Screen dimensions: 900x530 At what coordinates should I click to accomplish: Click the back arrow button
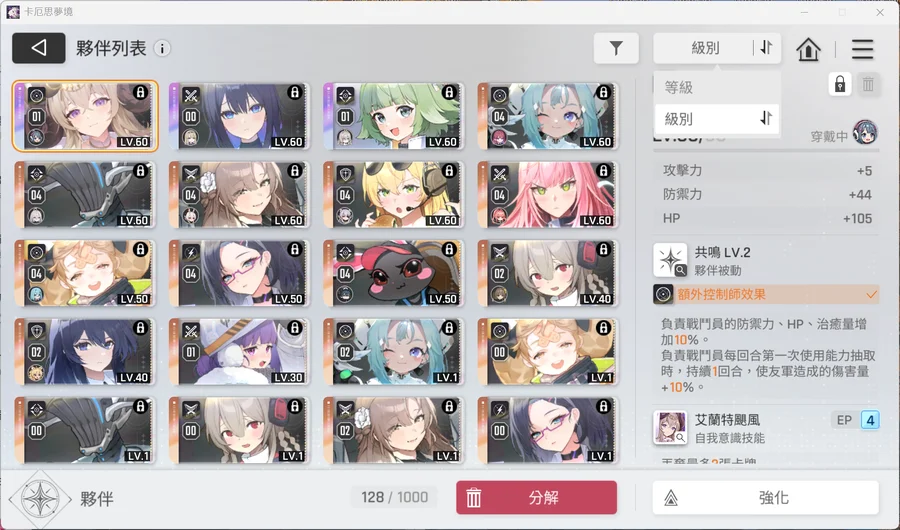(38, 48)
